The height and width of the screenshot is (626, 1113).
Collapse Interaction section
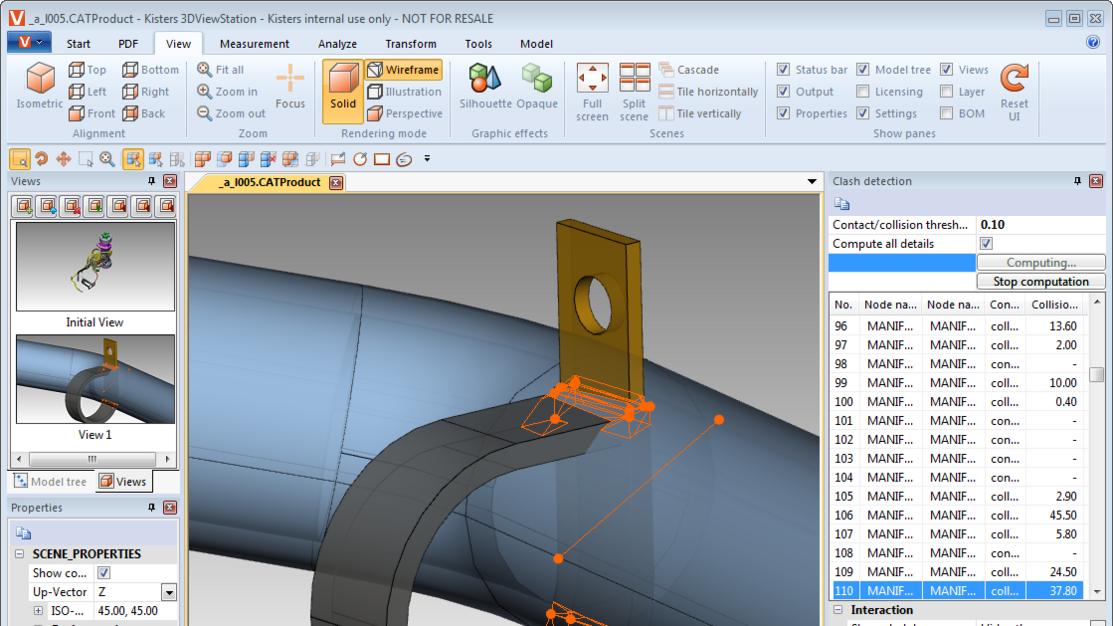pyautogui.click(x=838, y=610)
